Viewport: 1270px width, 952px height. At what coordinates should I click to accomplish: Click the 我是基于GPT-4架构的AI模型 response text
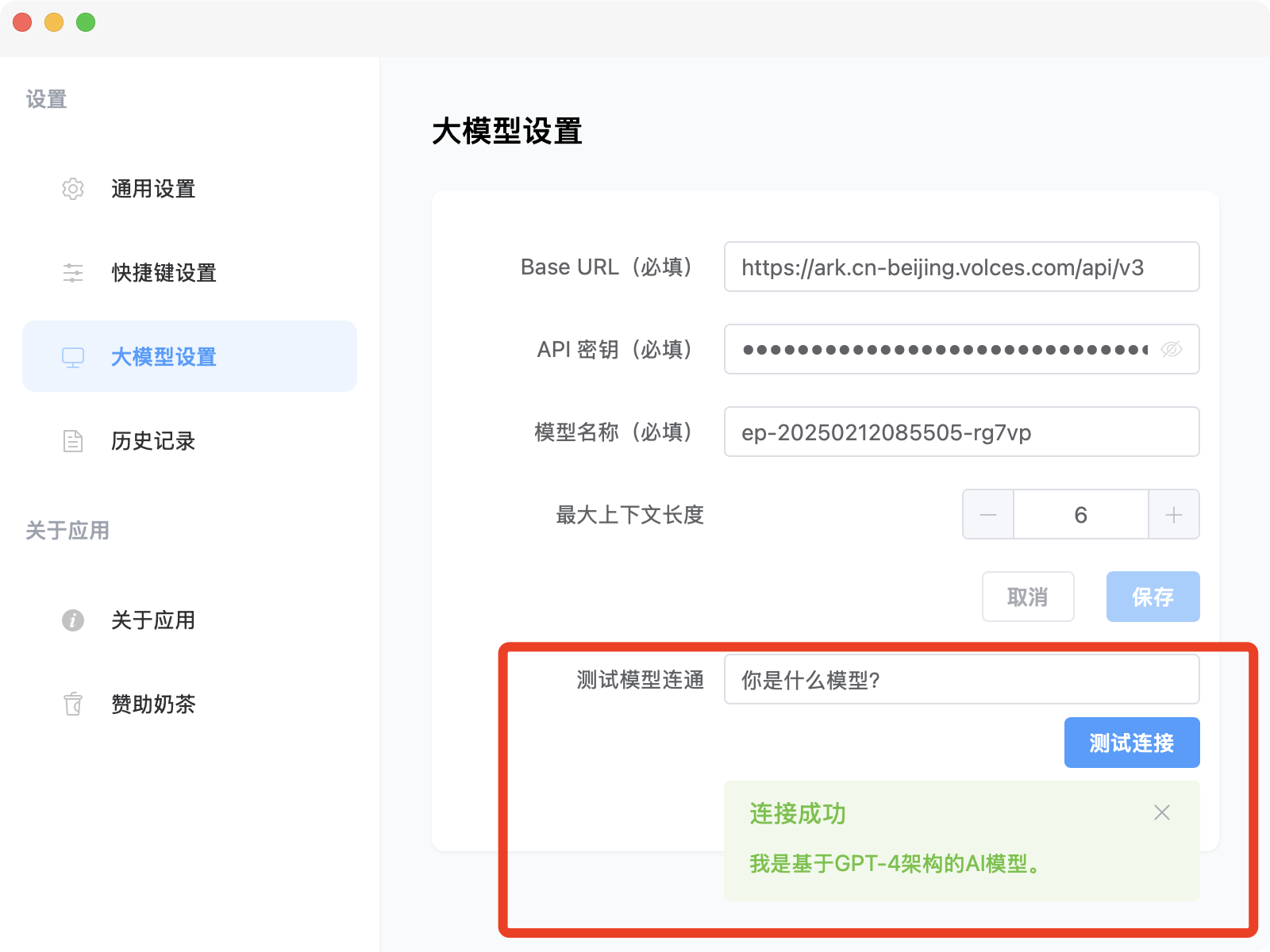pos(896,863)
